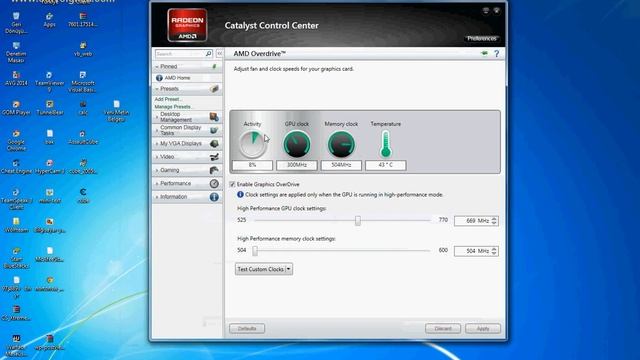The image size is (640, 360).
Task: Expand My VGA Displays category
Action: point(187,144)
